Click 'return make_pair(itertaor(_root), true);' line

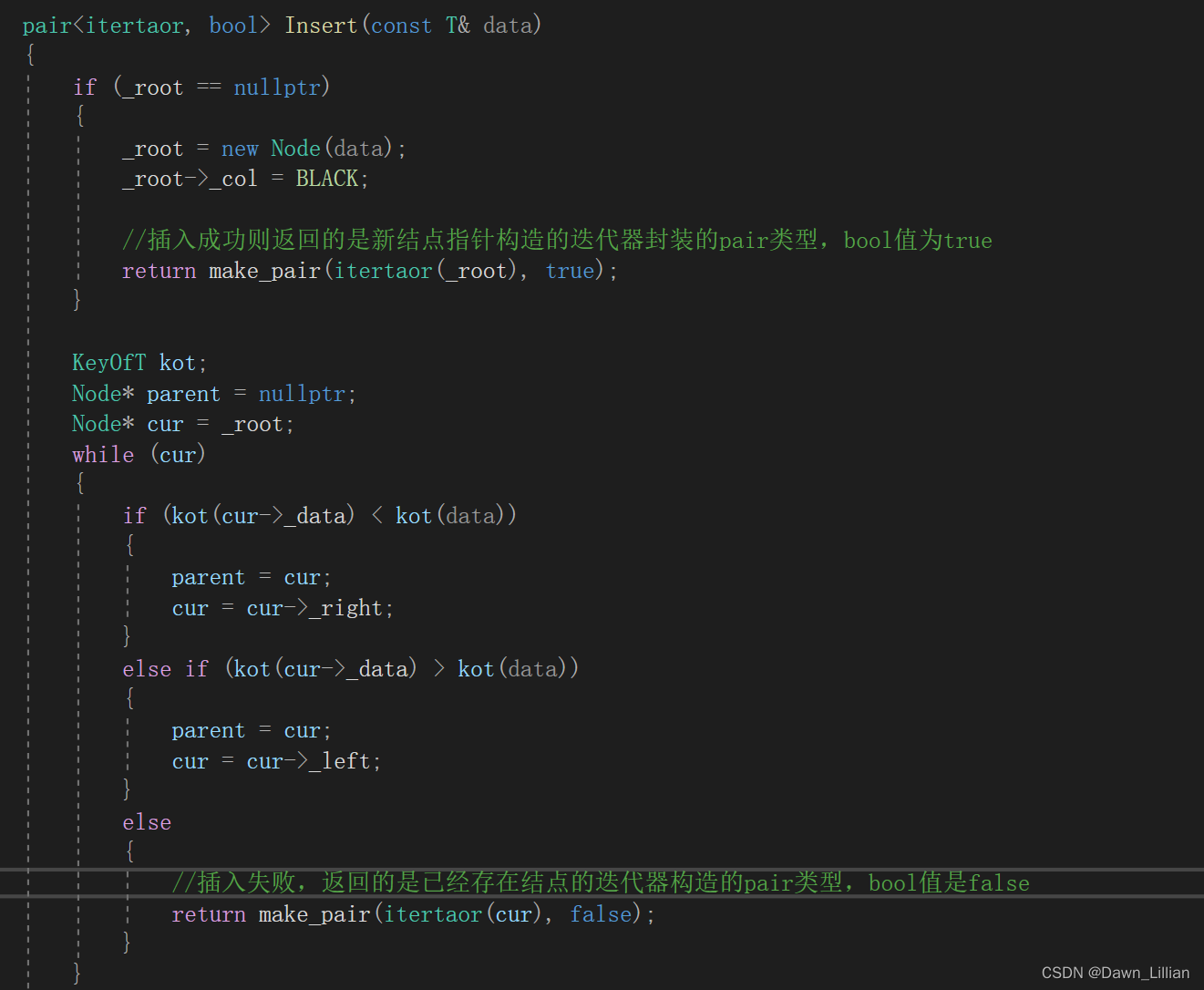[x=370, y=271]
